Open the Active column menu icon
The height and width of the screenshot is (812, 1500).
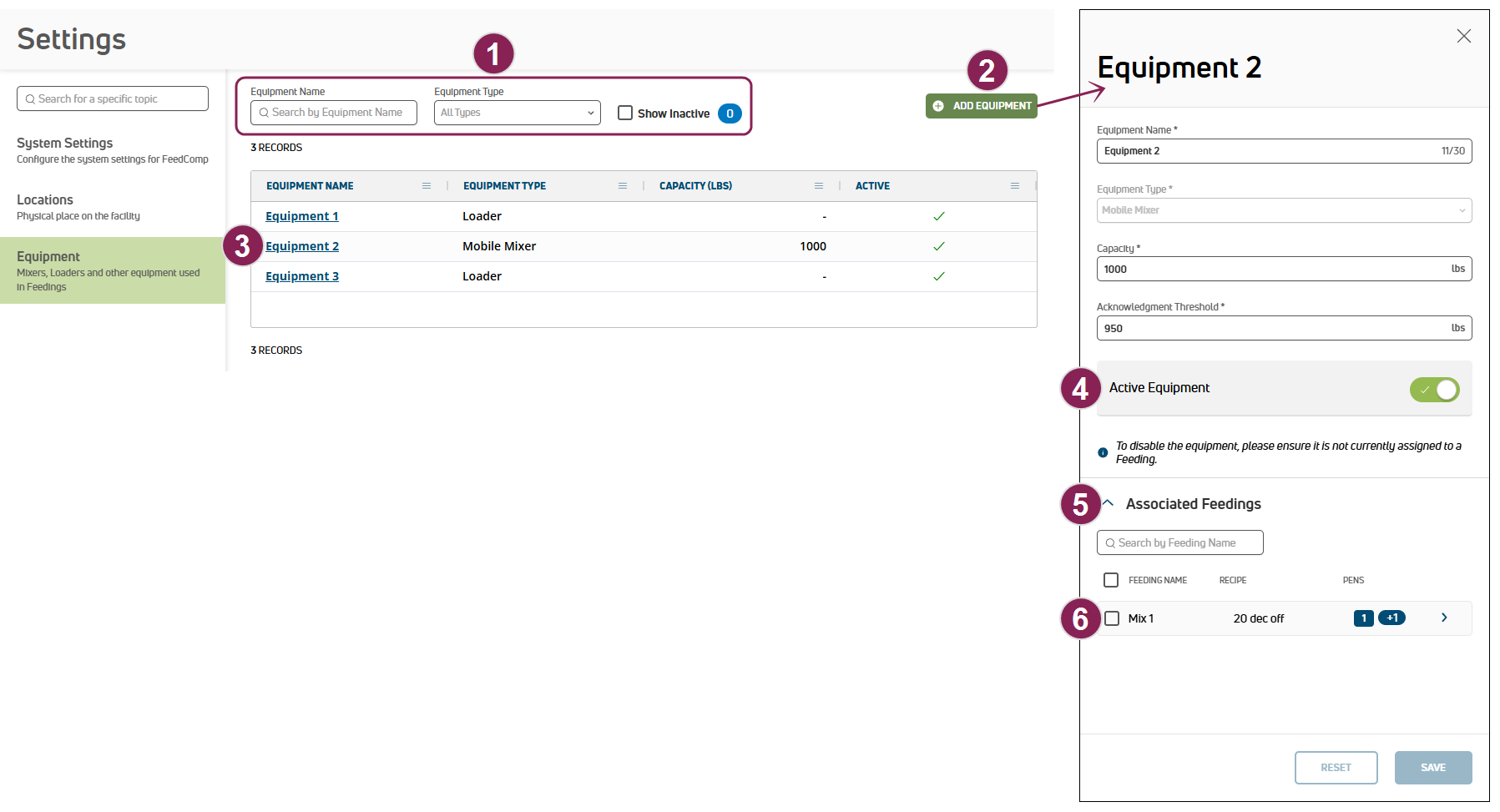point(1015,186)
